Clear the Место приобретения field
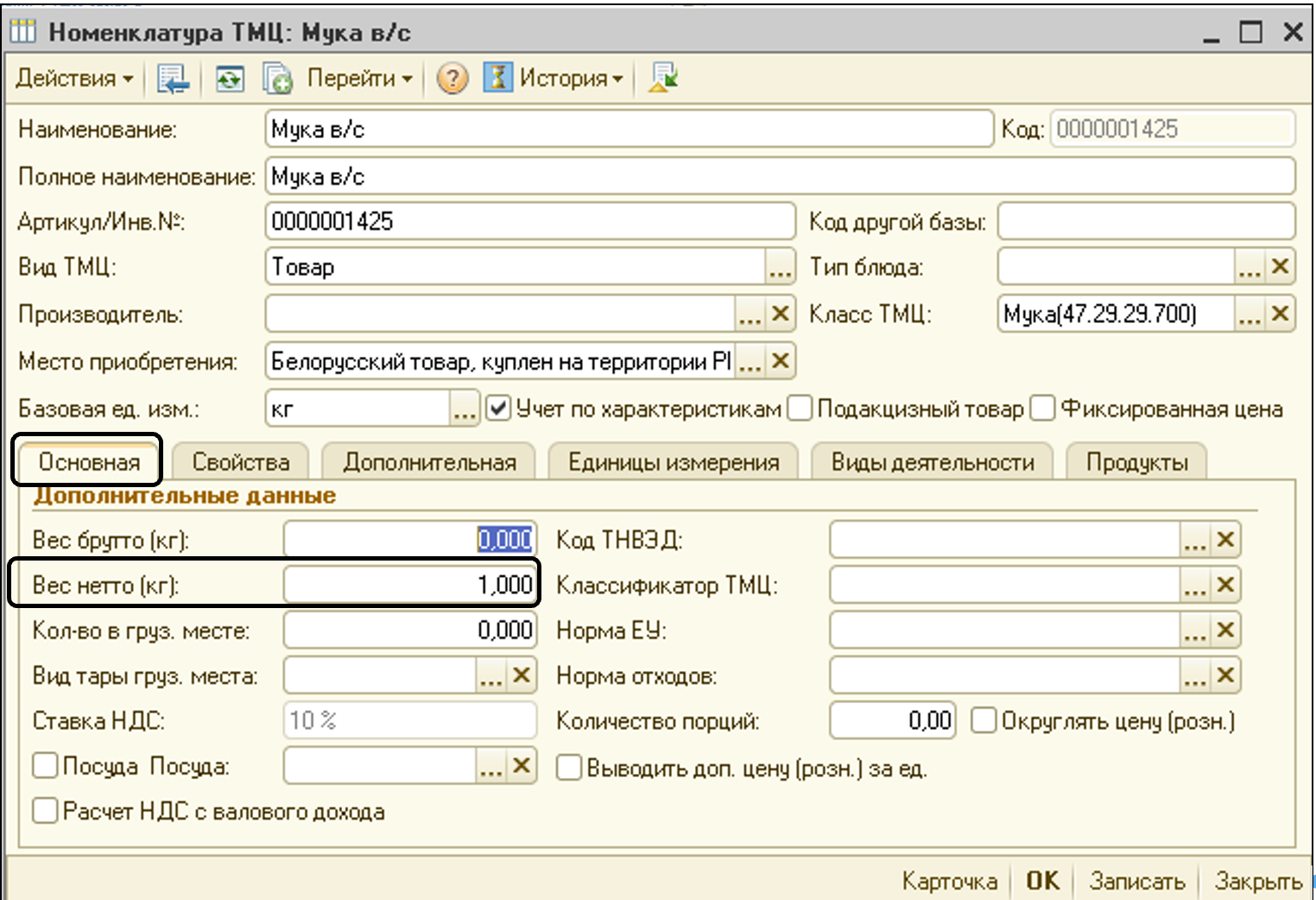1316x900 pixels. coord(780,361)
